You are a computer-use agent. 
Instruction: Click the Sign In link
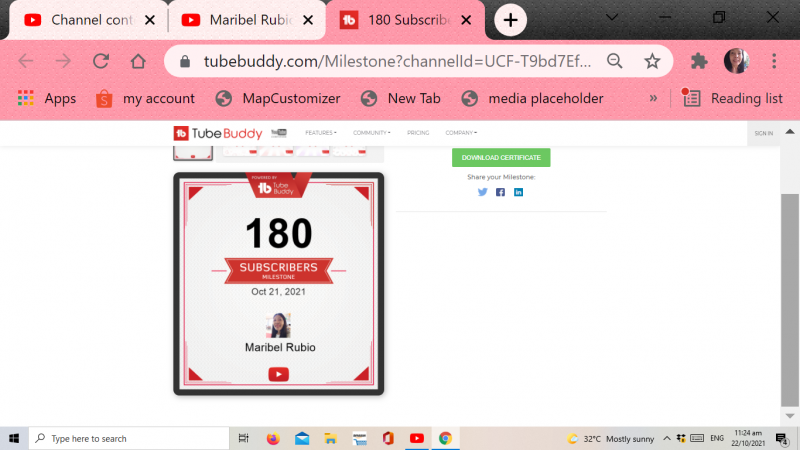[764, 133]
